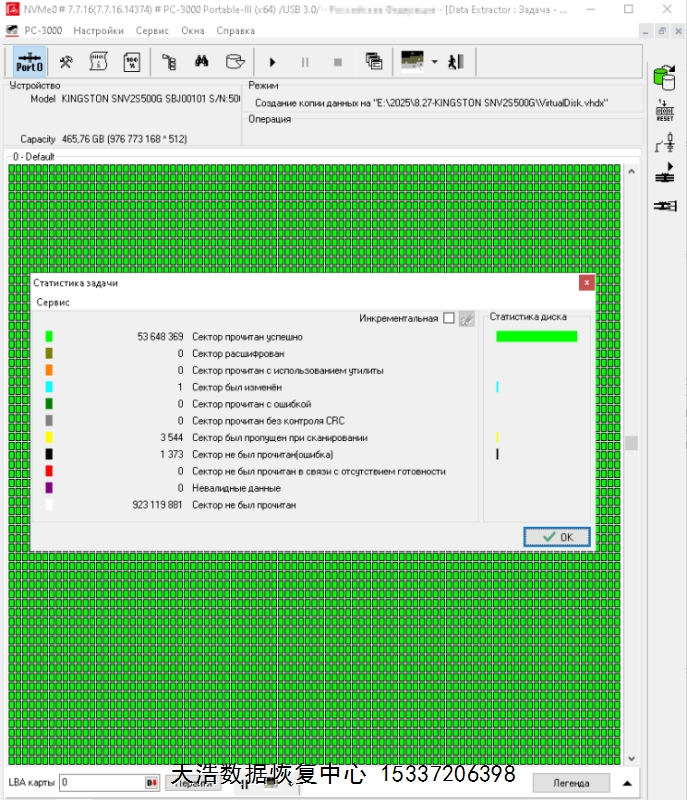The height and width of the screenshot is (800, 687).
Task: Click the stacked windows icon in toolbar
Action: click(x=374, y=62)
